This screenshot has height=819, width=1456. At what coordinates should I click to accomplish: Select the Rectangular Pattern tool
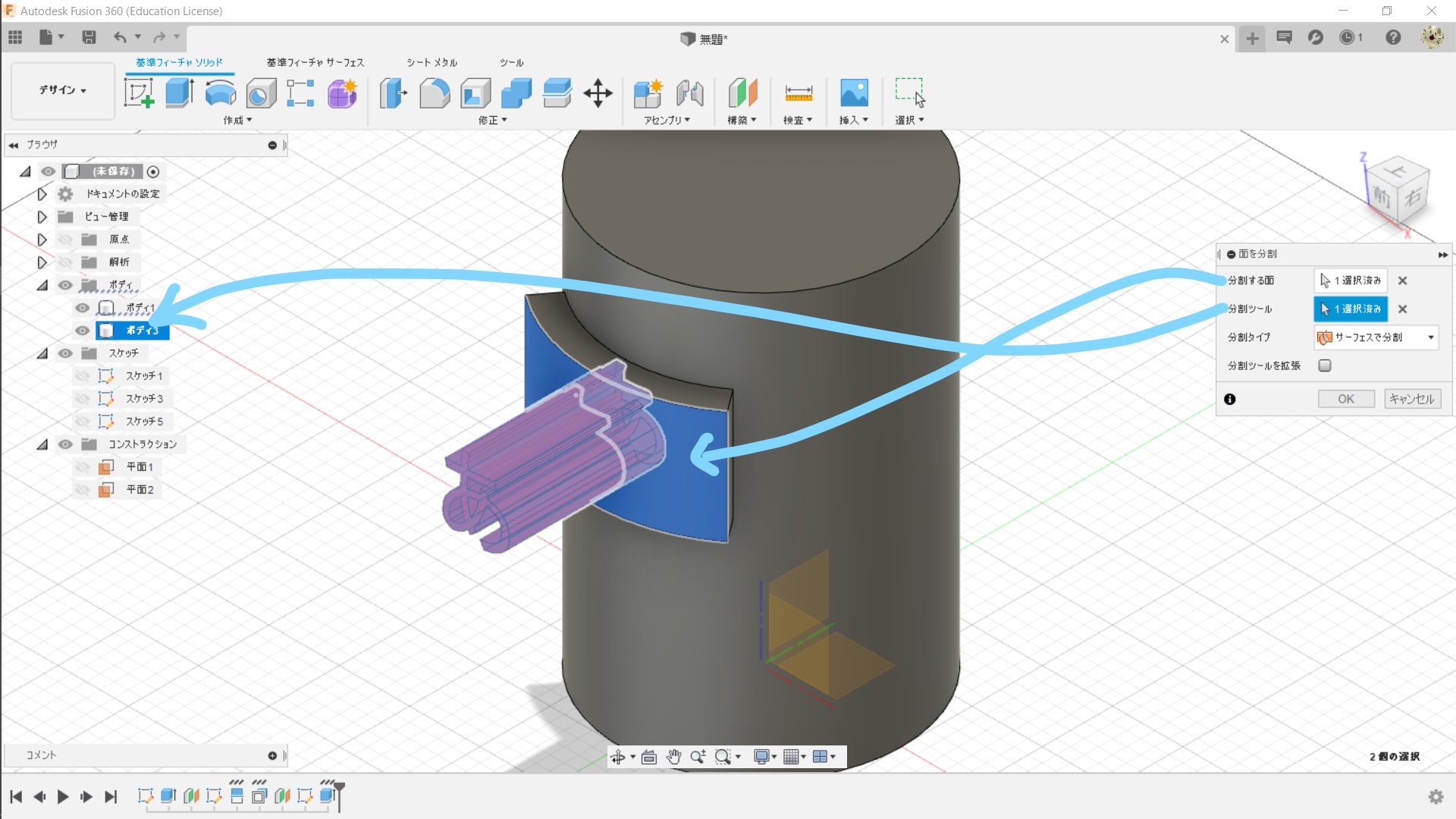point(301,93)
